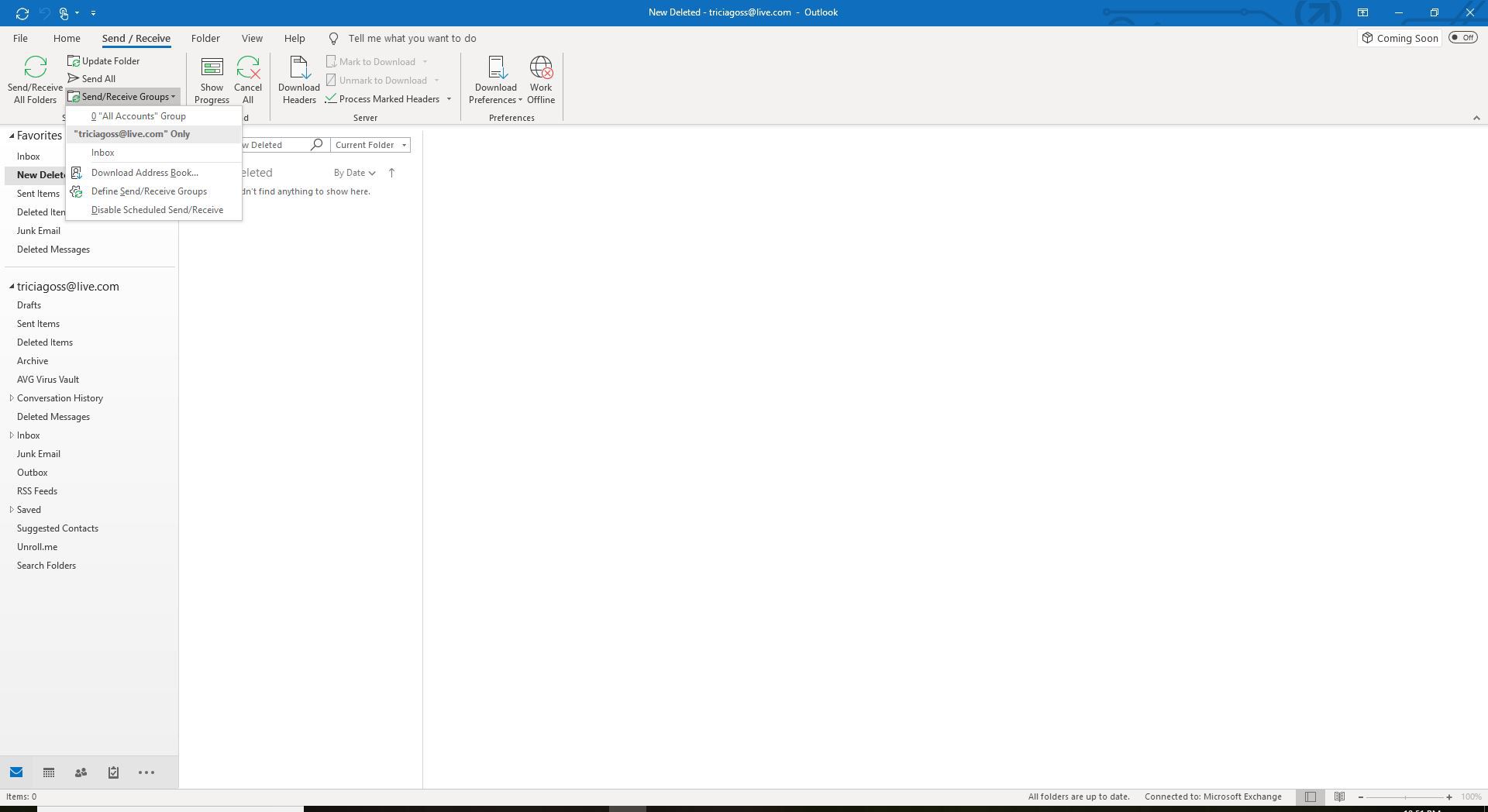Open the File tab
Screen dimensions: 1488x812
pyautogui.click(x=20, y=39)
